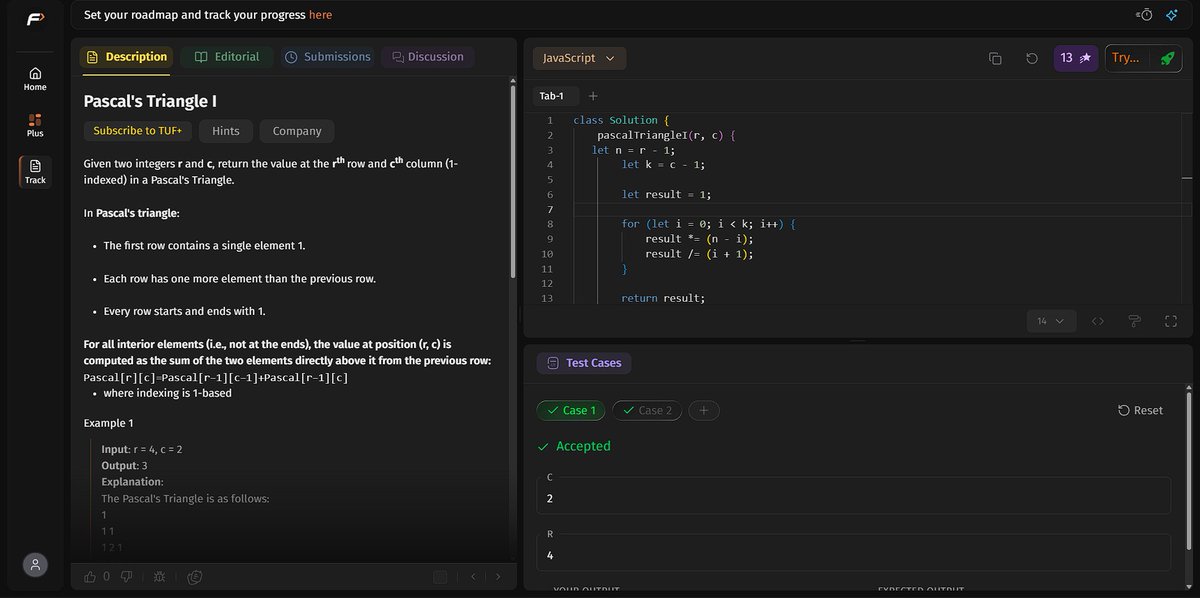
Task: Add a new editor tab with plus
Action: click(x=593, y=96)
